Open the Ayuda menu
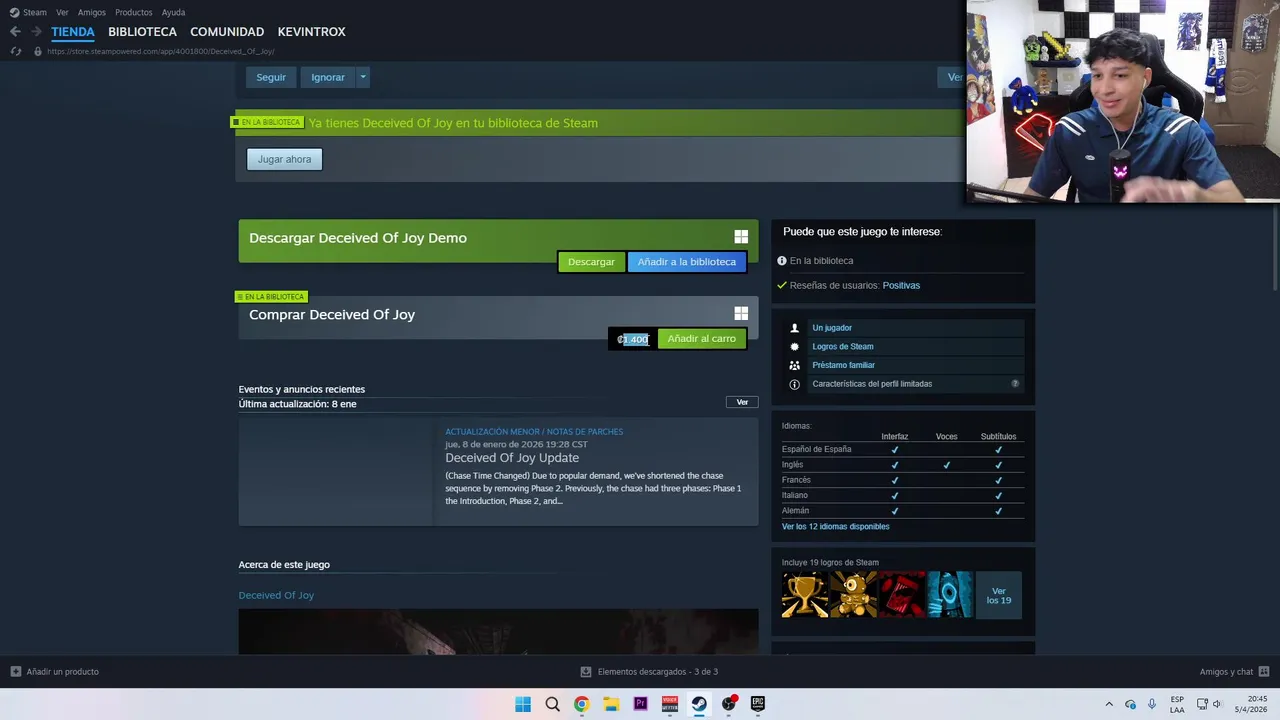Image resolution: width=1280 pixels, height=720 pixels. (x=173, y=12)
